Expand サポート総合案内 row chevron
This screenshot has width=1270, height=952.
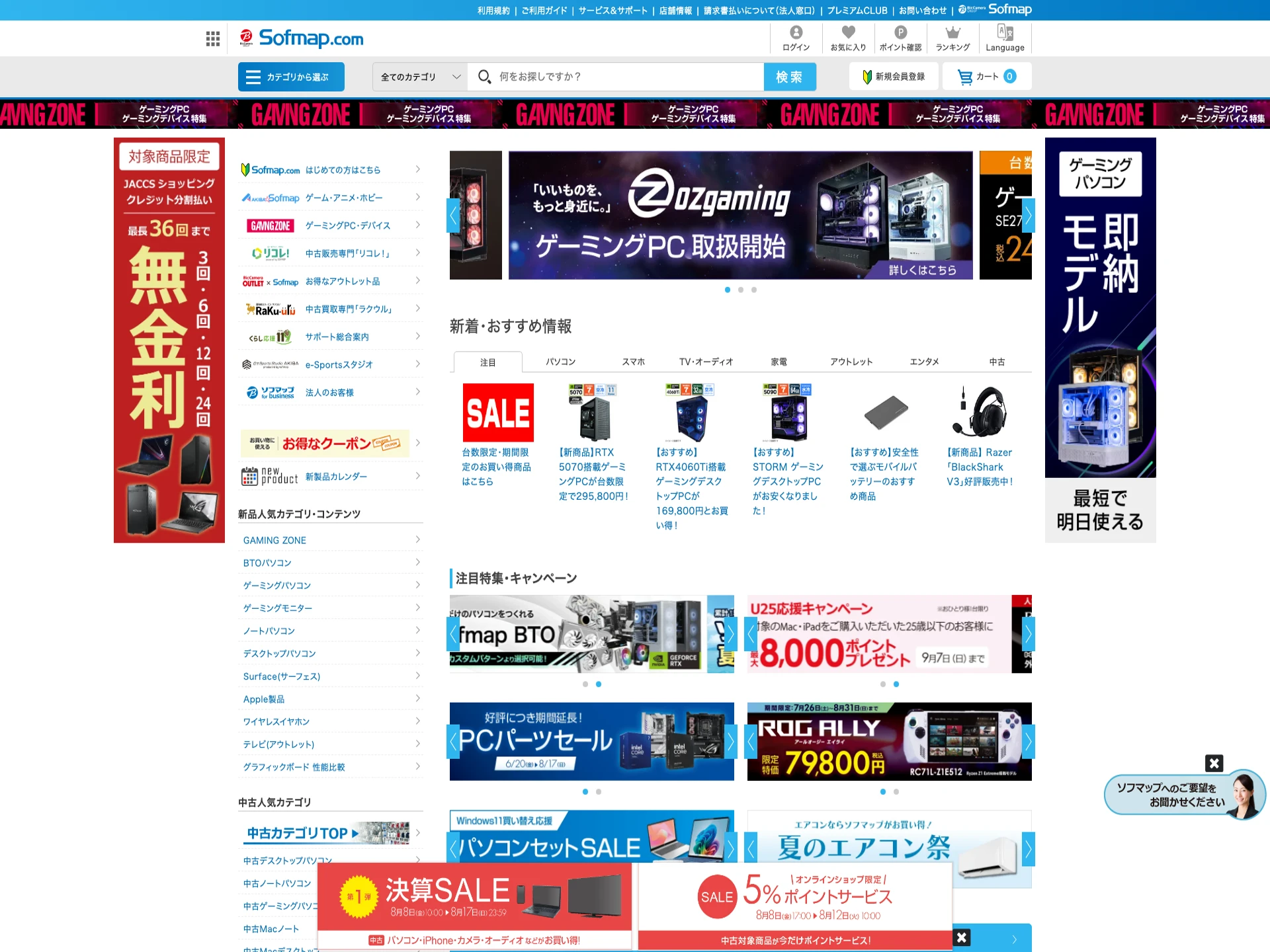(418, 336)
